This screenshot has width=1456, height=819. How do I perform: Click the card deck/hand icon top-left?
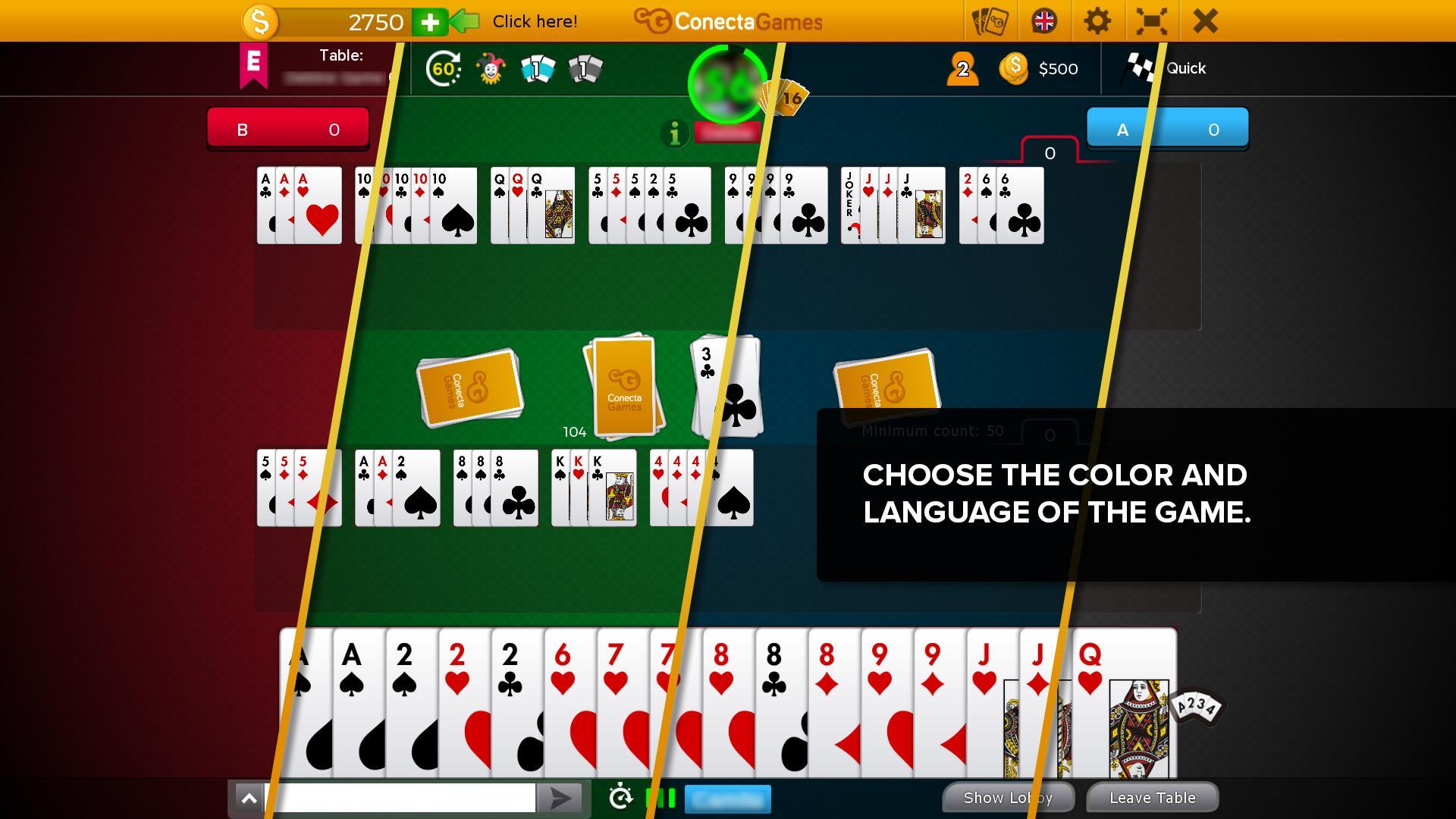tap(987, 20)
